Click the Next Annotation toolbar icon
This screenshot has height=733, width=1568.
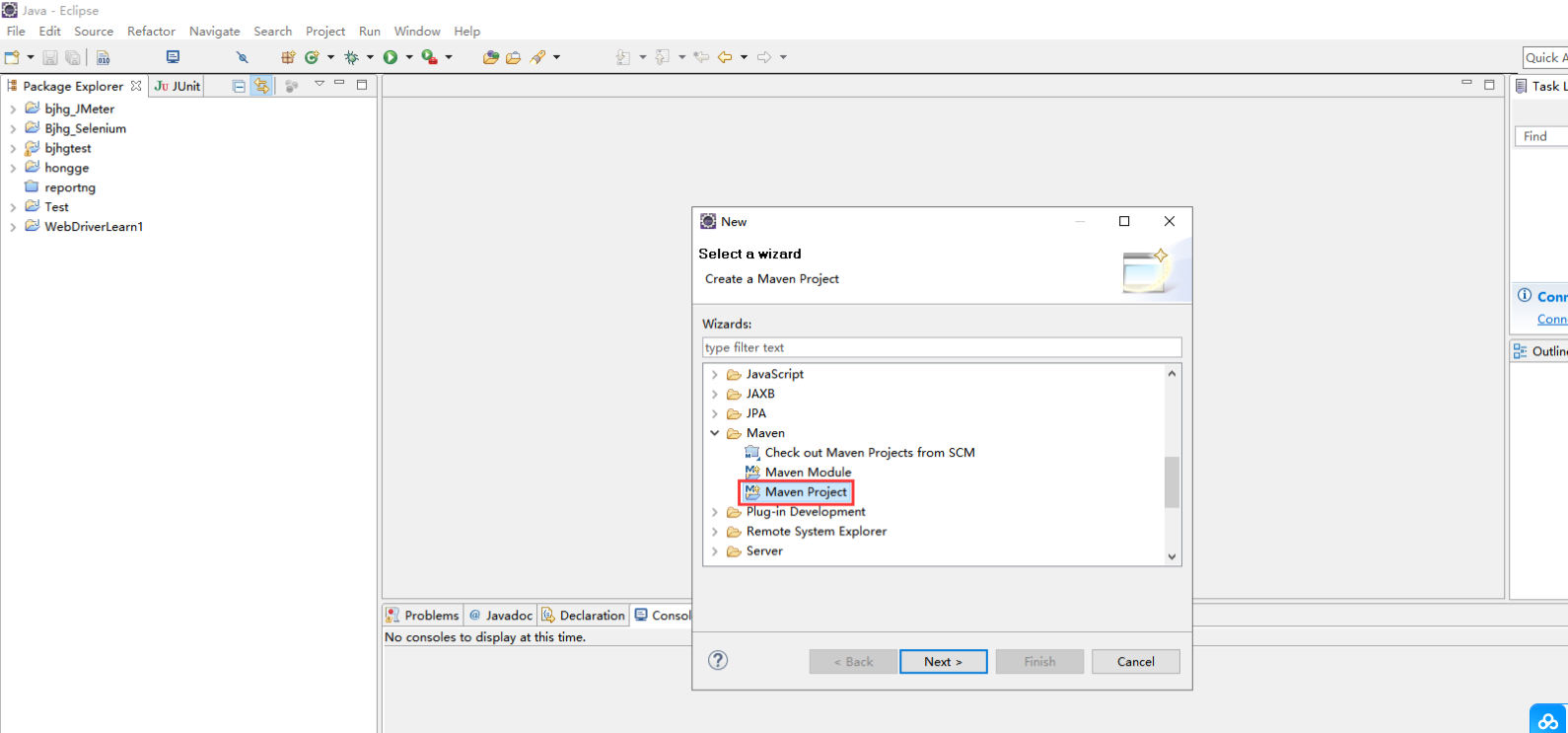tap(623, 57)
